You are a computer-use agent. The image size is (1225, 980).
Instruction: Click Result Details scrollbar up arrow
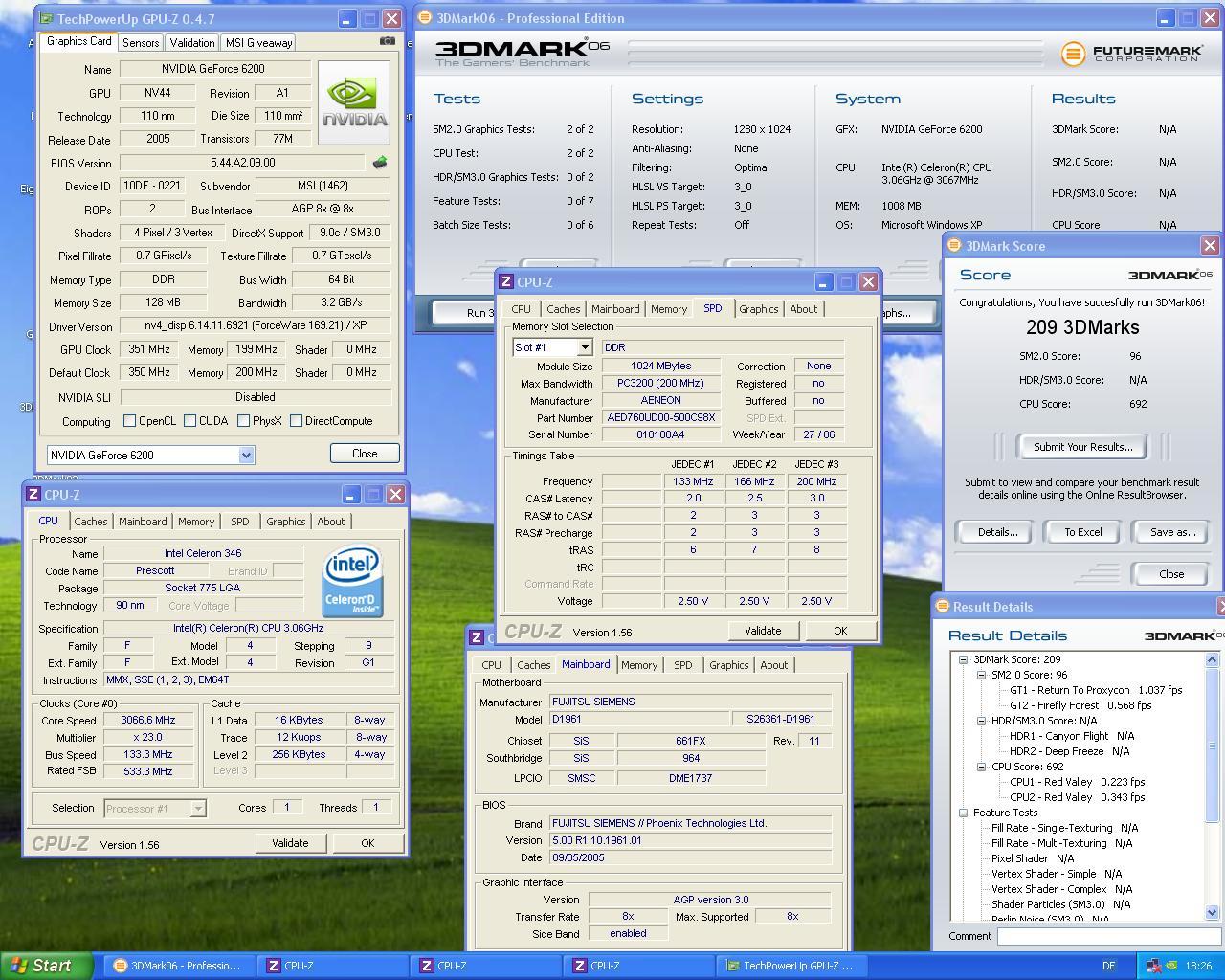point(1212,659)
